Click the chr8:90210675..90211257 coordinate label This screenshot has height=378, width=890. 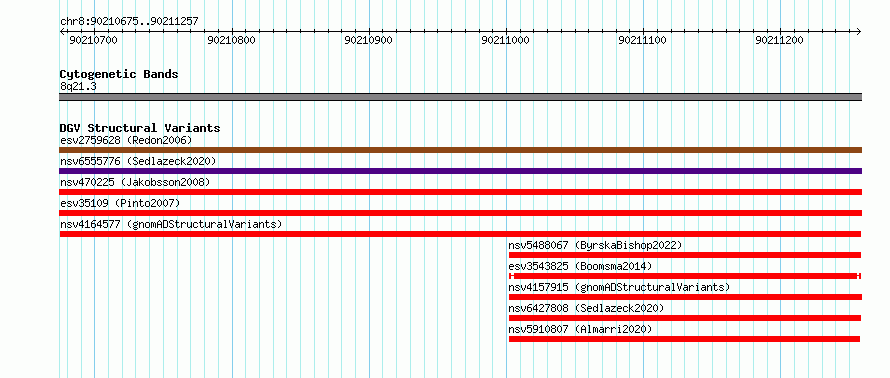pyautogui.click(x=129, y=22)
